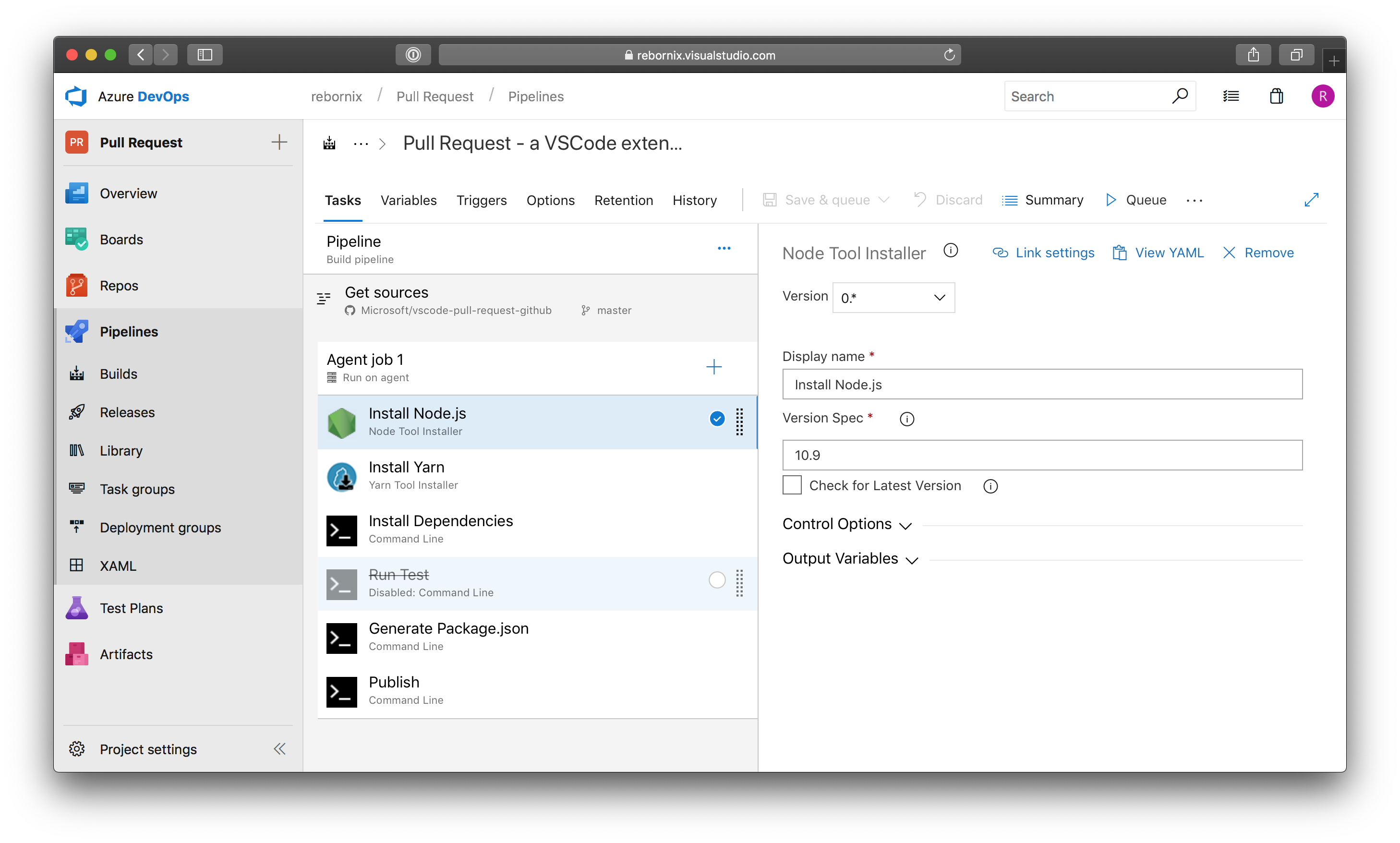Reload the page in Safari

coord(949,55)
